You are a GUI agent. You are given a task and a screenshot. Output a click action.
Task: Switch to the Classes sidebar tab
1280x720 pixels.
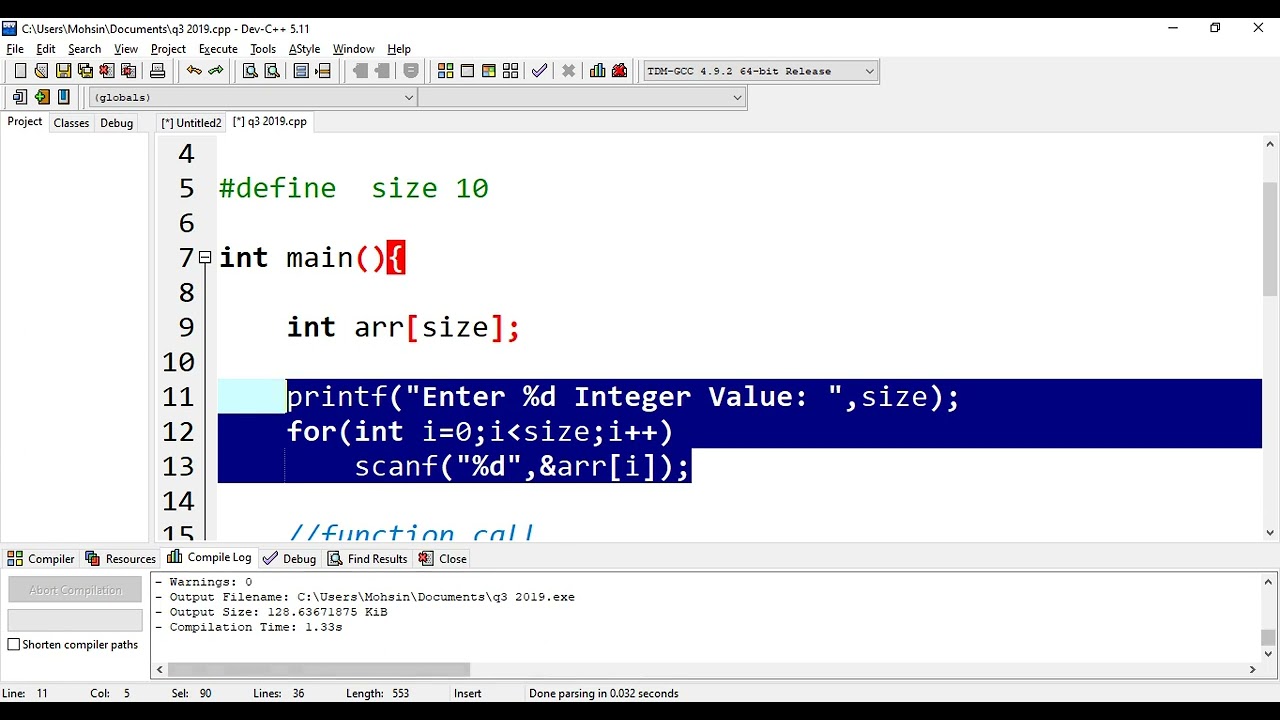pos(71,123)
